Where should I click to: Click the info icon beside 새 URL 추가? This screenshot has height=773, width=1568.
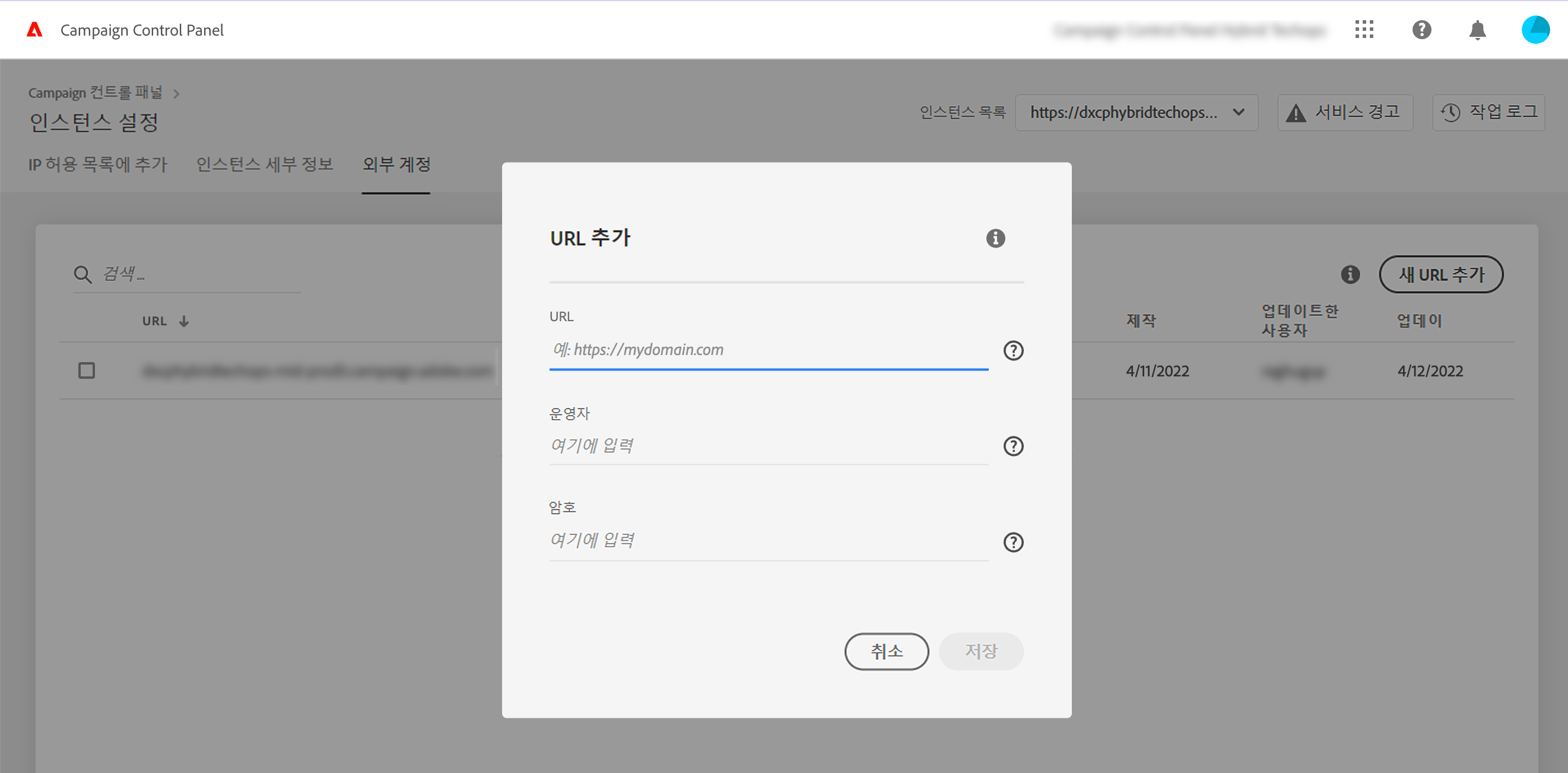1350,275
